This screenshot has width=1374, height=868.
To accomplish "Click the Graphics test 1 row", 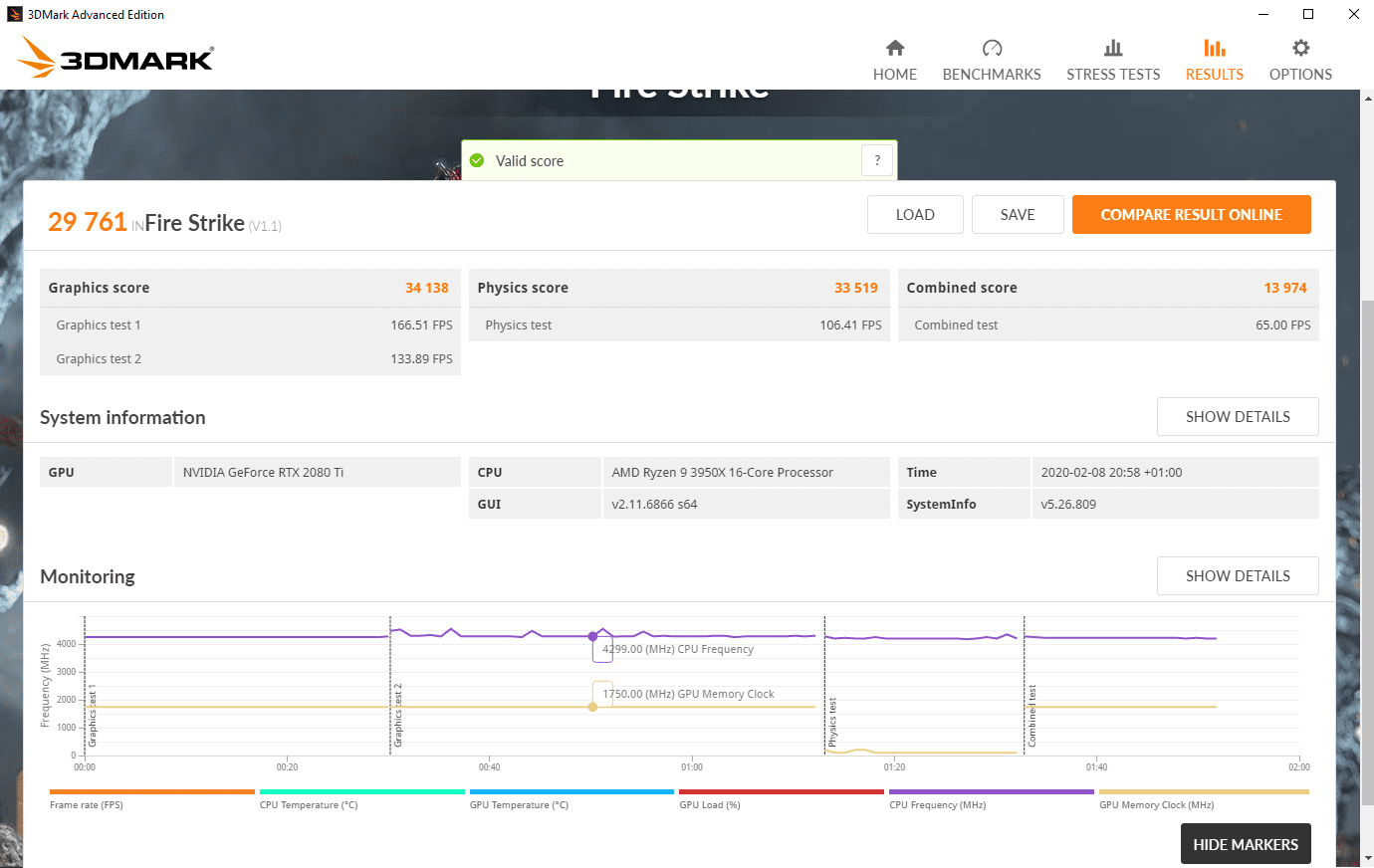I will click(x=250, y=325).
